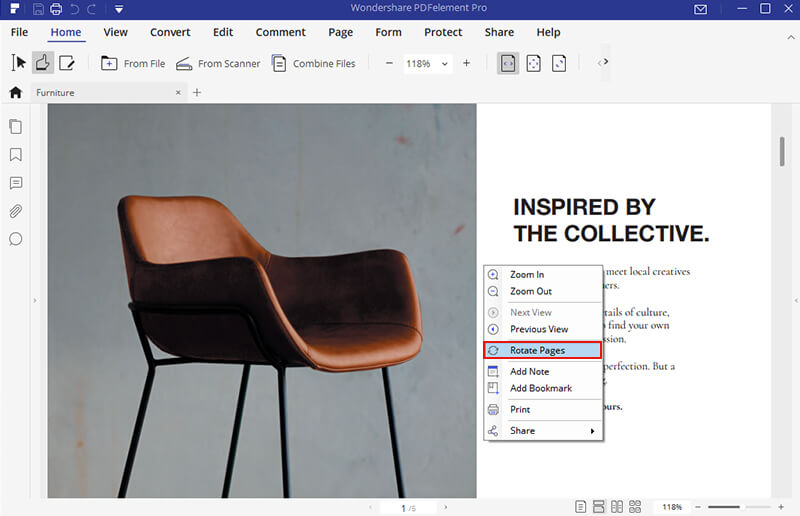Close the Furniture document tab
Viewport: 800px width, 516px height.
coord(178,93)
